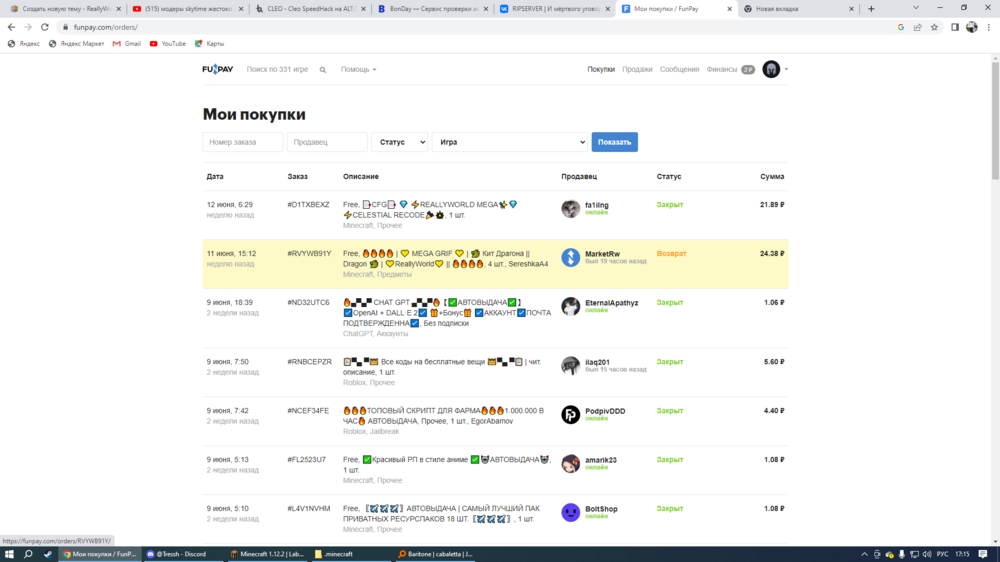Viewport: 1000px width, 562px height.
Task: Open Baritone window from taskbar
Action: pyautogui.click(x=436, y=554)
